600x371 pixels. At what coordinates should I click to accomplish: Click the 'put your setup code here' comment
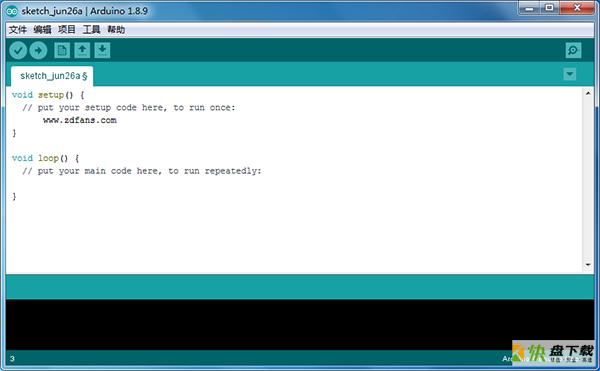point(129,108)
